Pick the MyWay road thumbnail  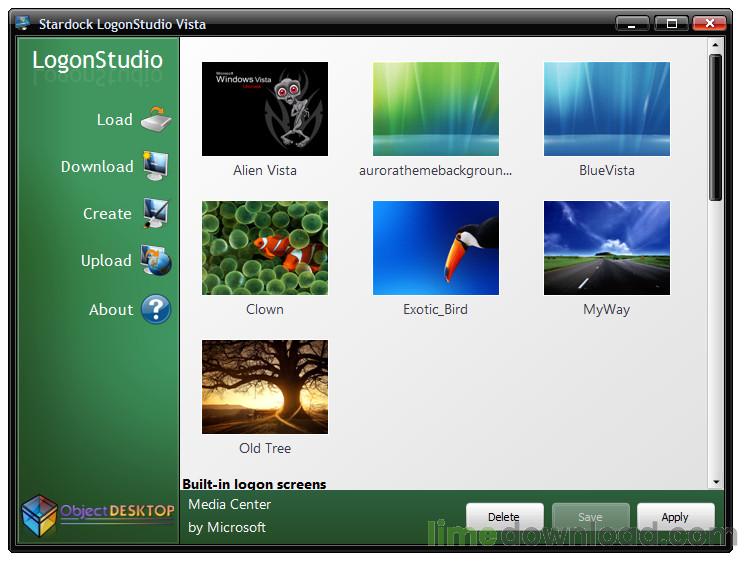coord(607,248)
